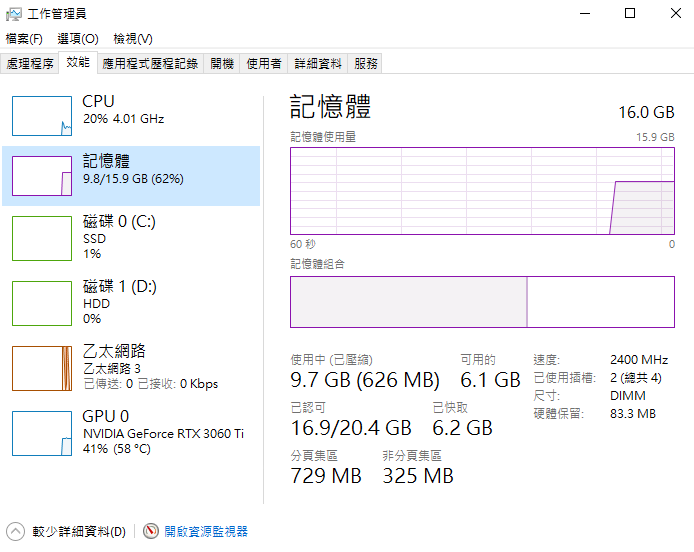Screen dimensions: 694x552
Task: Switch to the 詳細資料 tab
Action: click(318, 63)
